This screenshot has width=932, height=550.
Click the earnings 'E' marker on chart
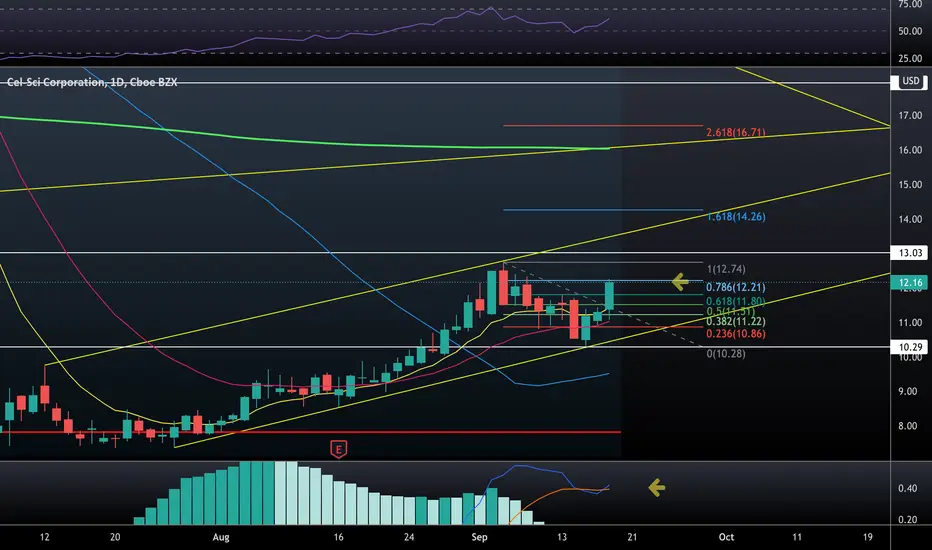pos(338,449)
